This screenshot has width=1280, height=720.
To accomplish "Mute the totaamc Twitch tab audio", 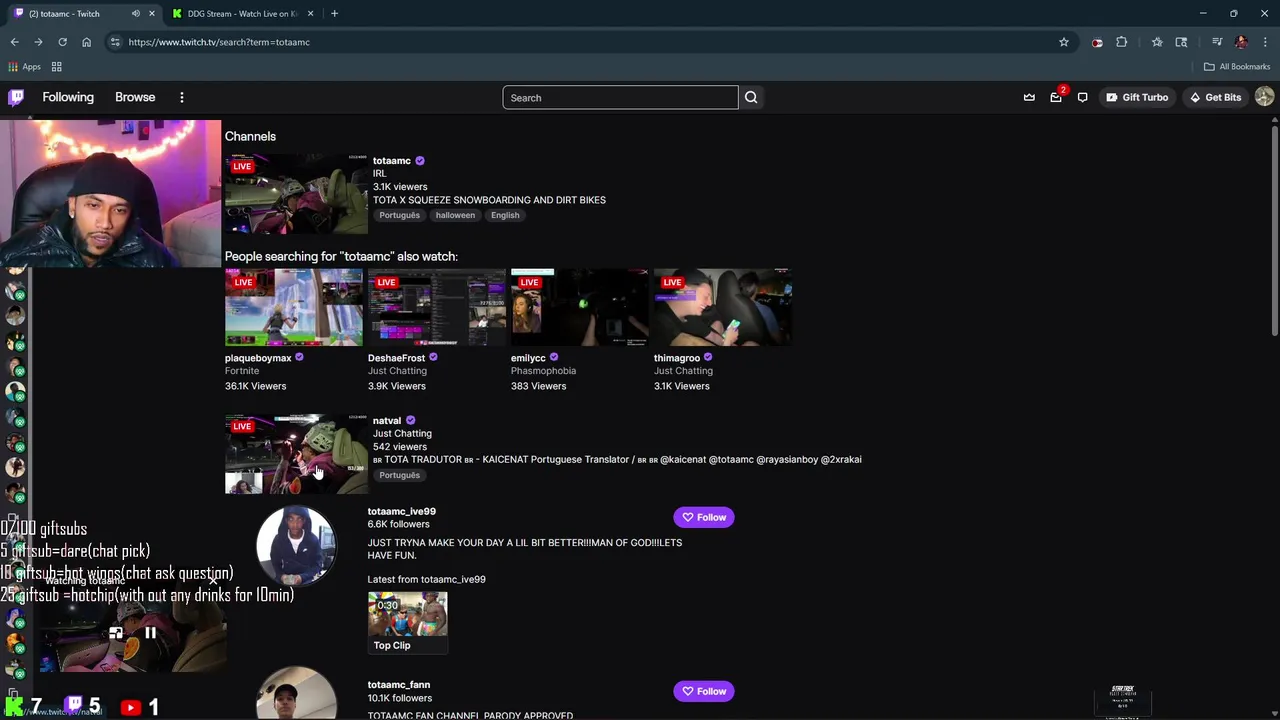I will click(x=135, y=14).
